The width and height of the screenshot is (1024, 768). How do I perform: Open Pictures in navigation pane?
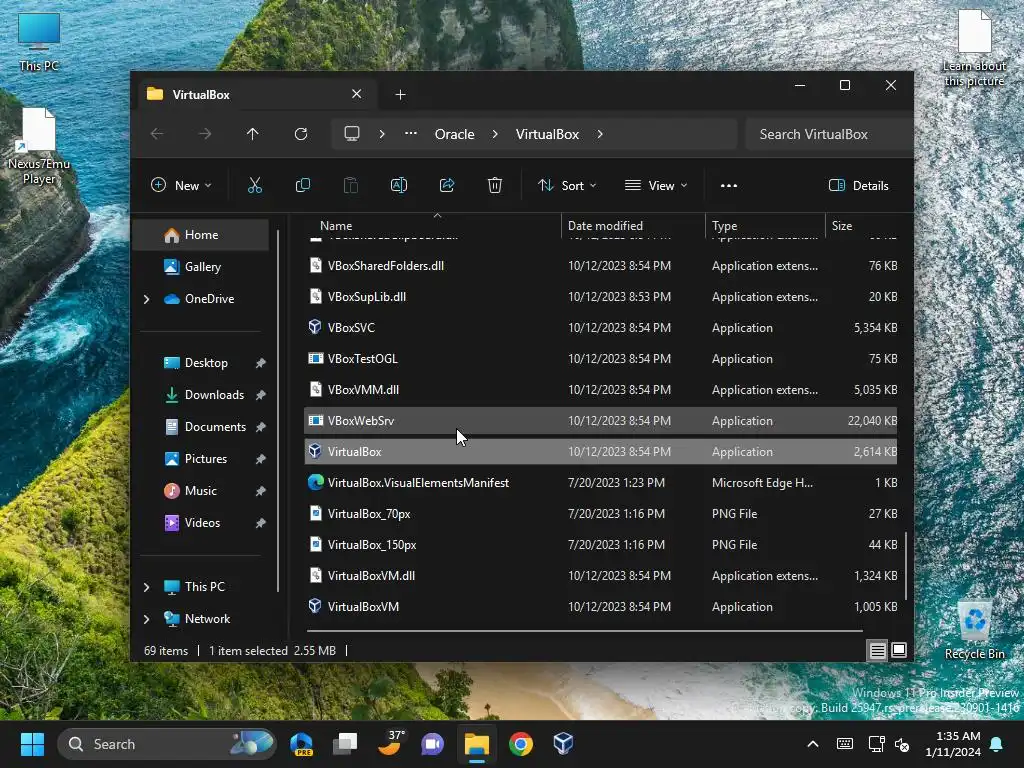[x=206, y=459]
